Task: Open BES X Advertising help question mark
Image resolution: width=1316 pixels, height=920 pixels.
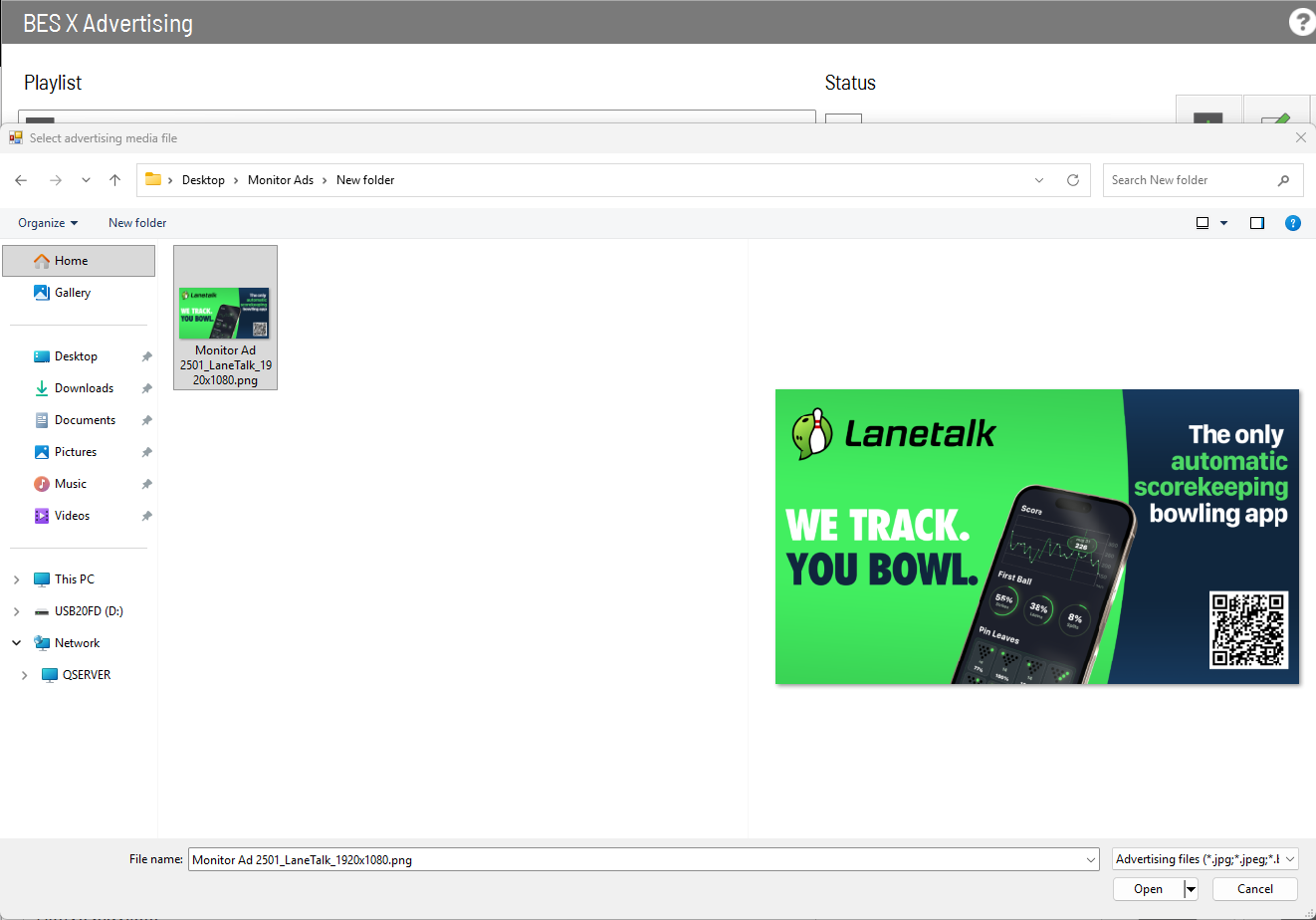Action: pos(1302,22)
